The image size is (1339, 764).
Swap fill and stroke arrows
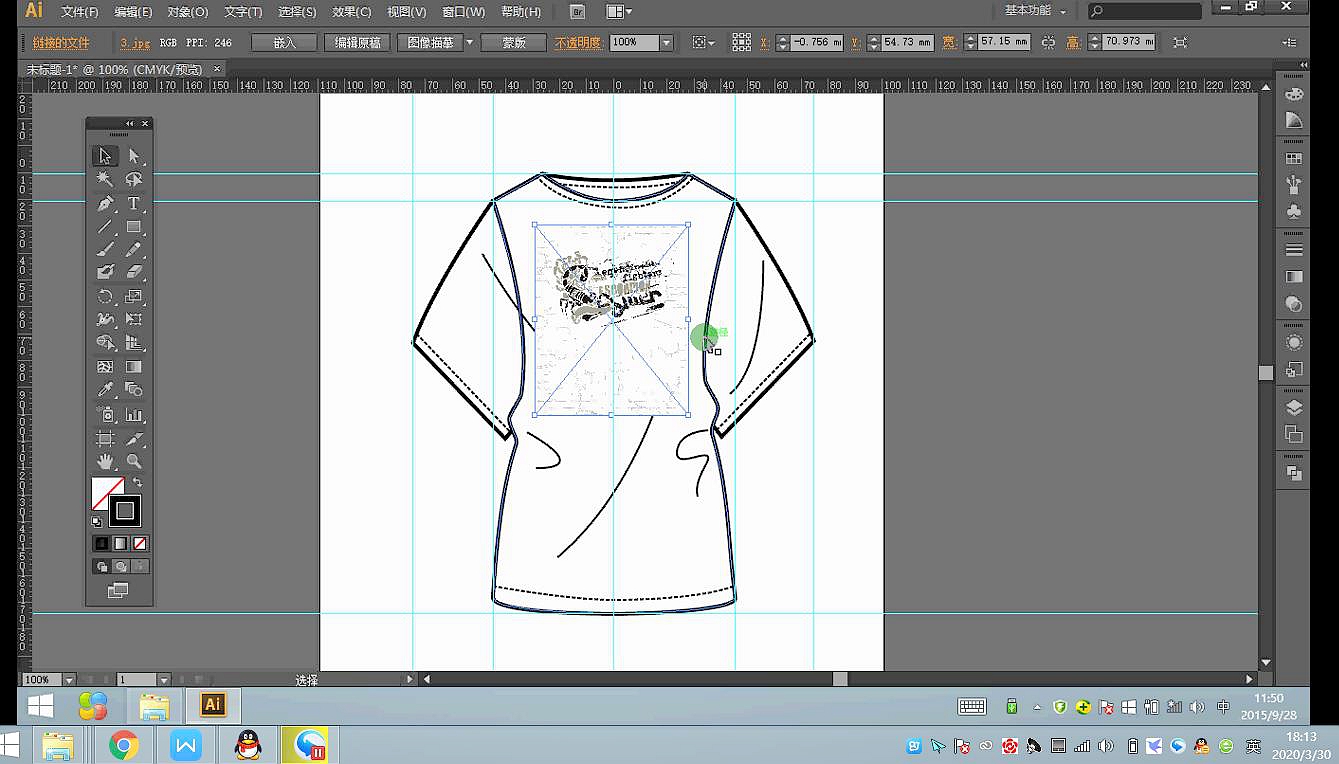(137, 483)
